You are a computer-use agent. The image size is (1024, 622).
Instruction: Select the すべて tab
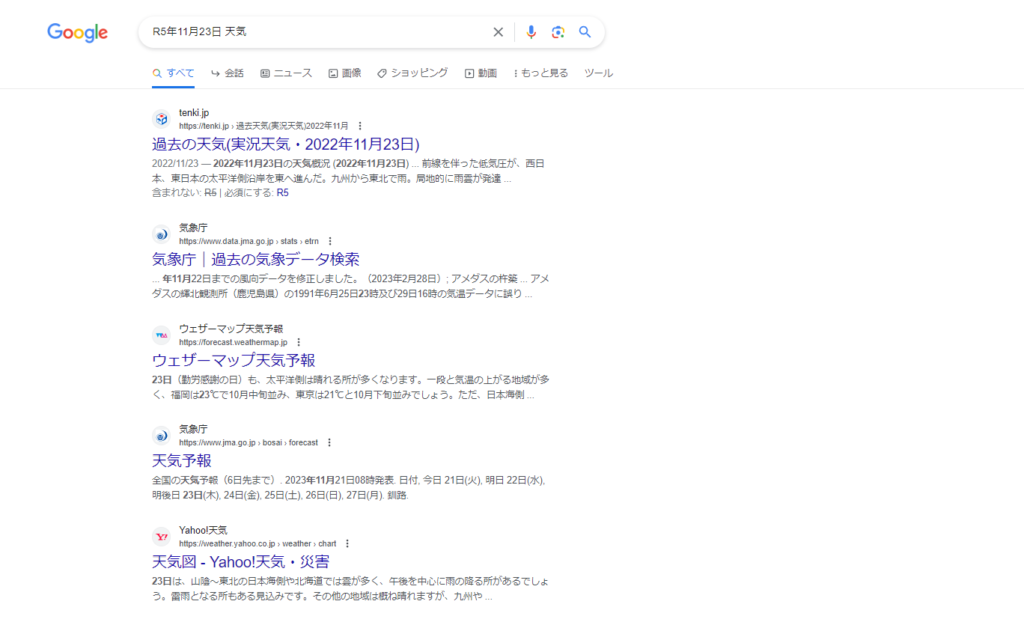tap(173, 73)
